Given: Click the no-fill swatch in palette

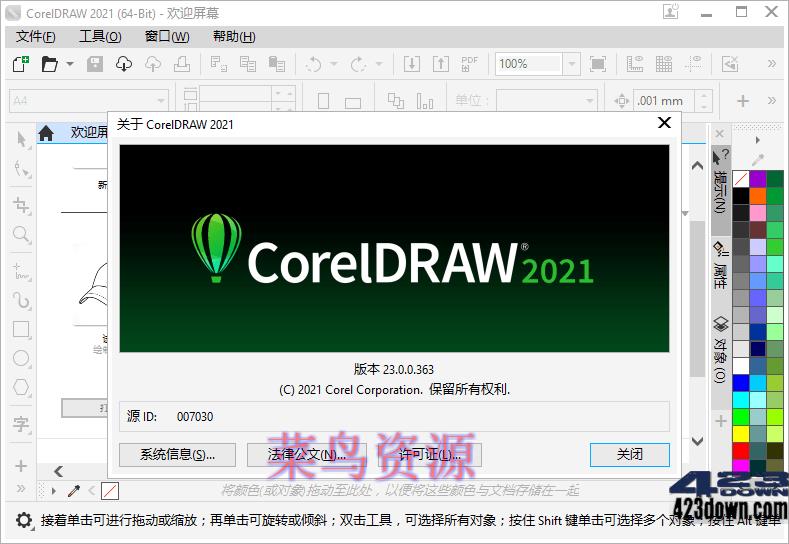Looking at the screenshot, I should pyautogui.click(x=741, y=179).
